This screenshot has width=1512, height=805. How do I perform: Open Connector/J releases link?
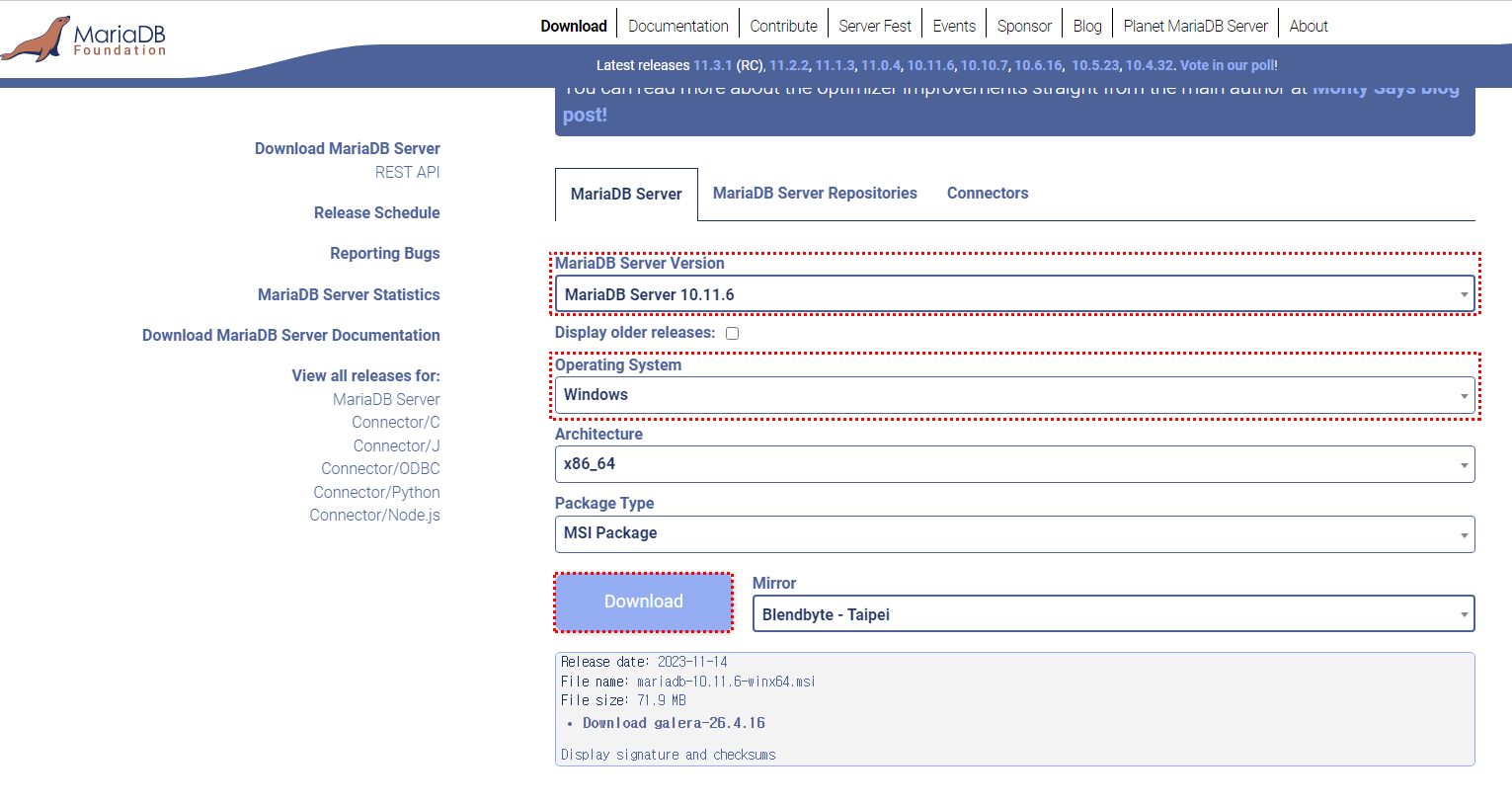coord(397,445)
